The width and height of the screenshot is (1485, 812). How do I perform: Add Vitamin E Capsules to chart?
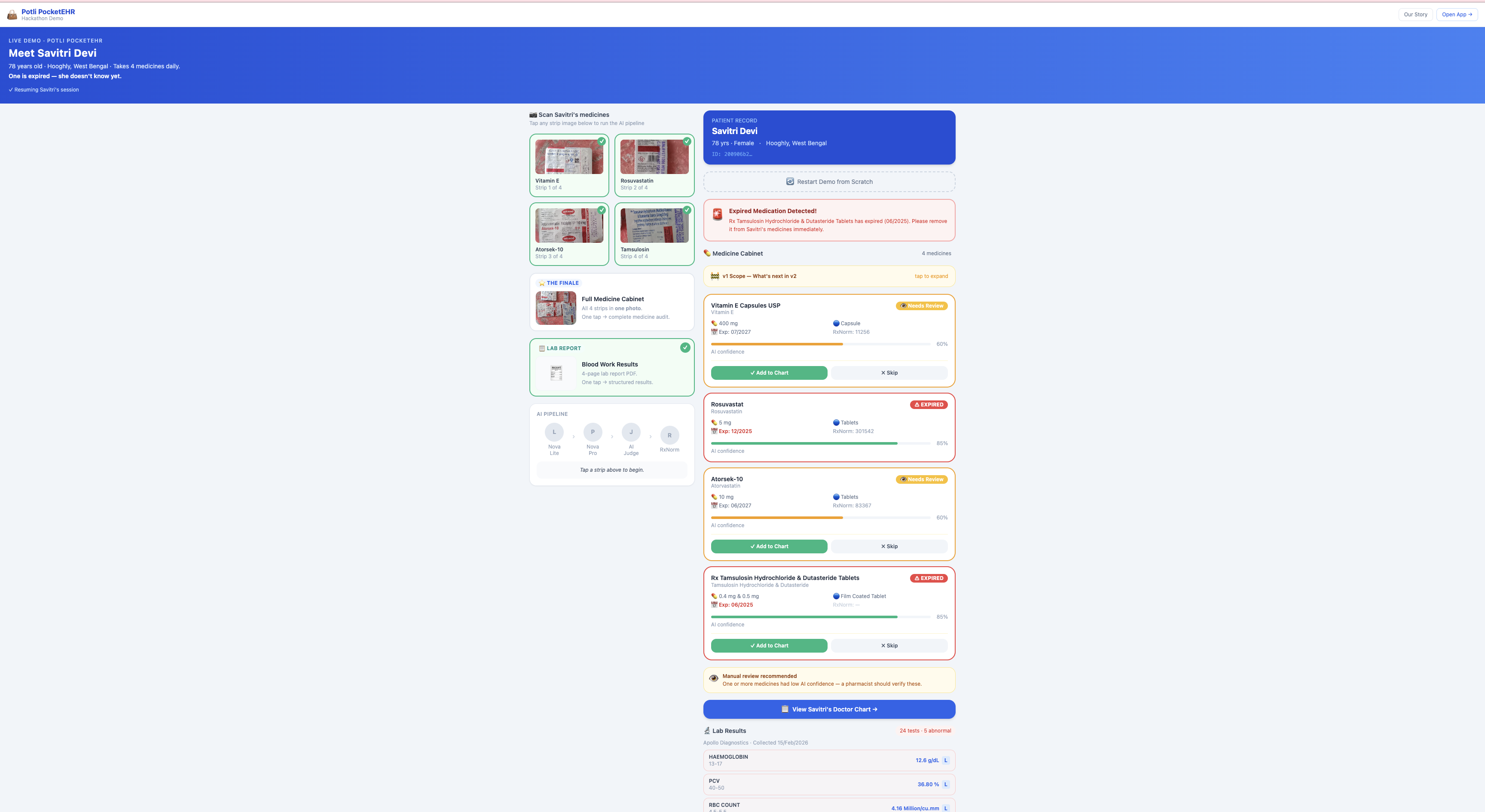[768, 373]
